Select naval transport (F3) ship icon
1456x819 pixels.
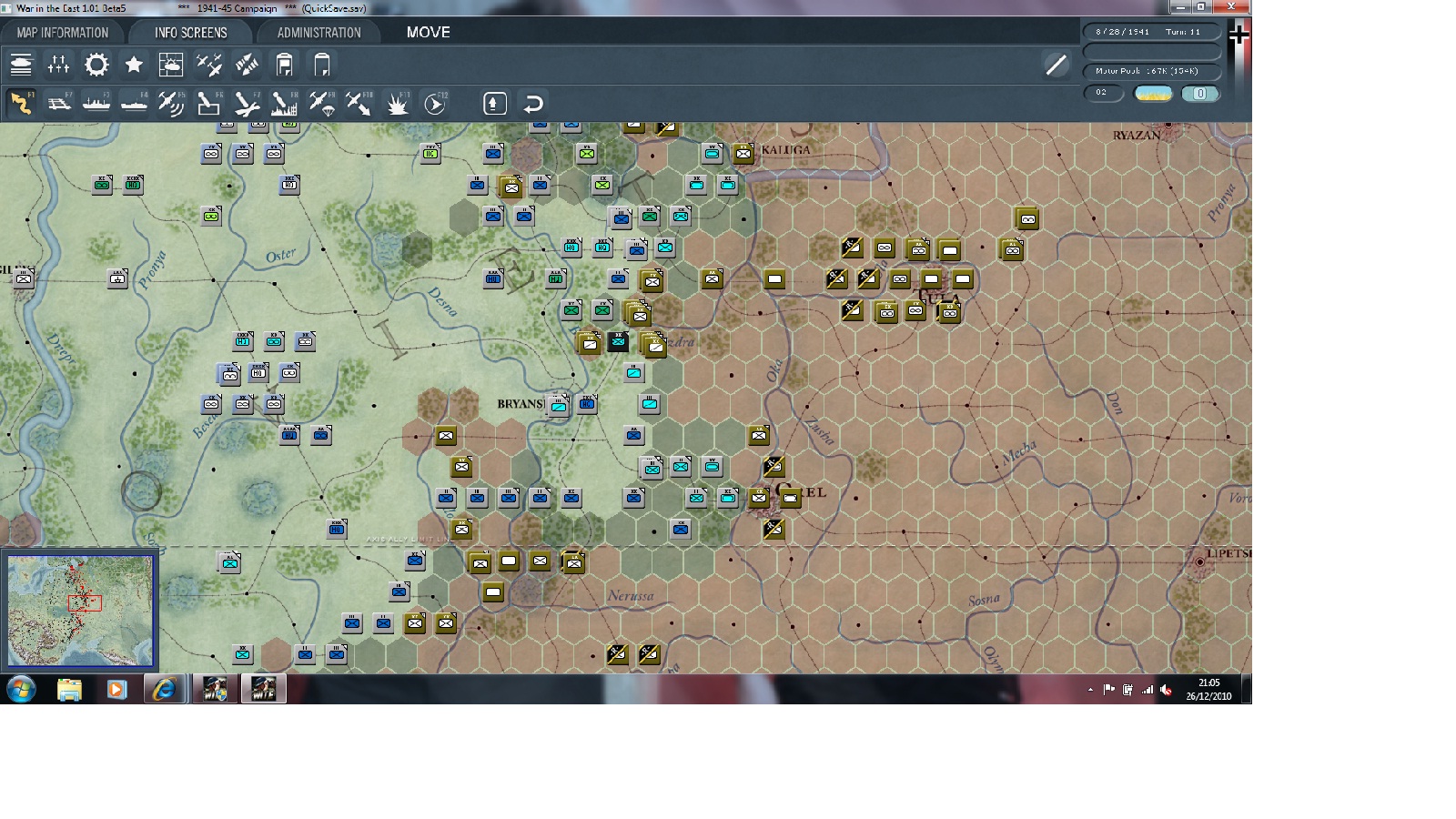pyautogui.click(x=96, y=103)
